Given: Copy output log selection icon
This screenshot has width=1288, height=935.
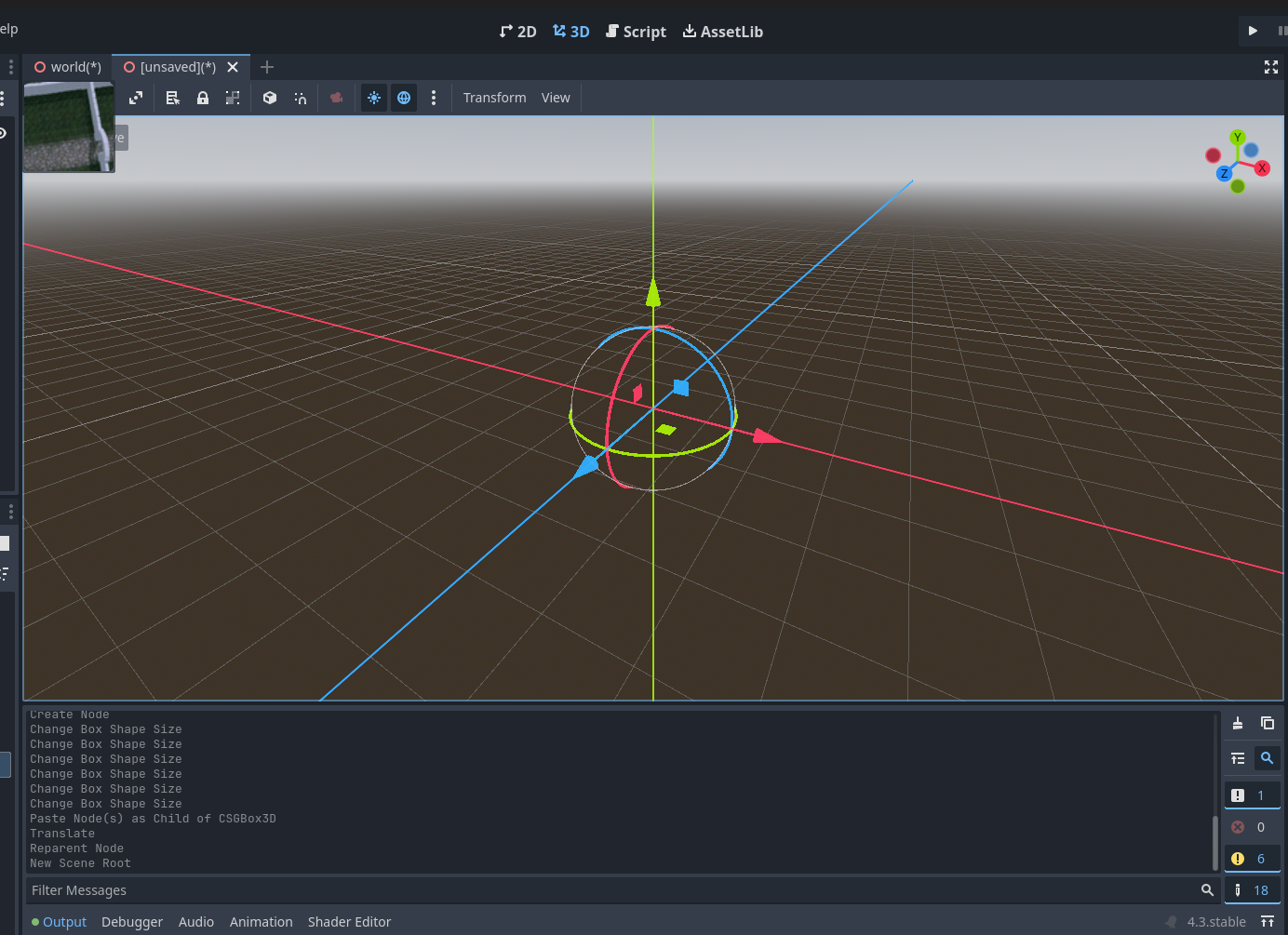Looking at the screenshot, I should tap(1268, 723).
